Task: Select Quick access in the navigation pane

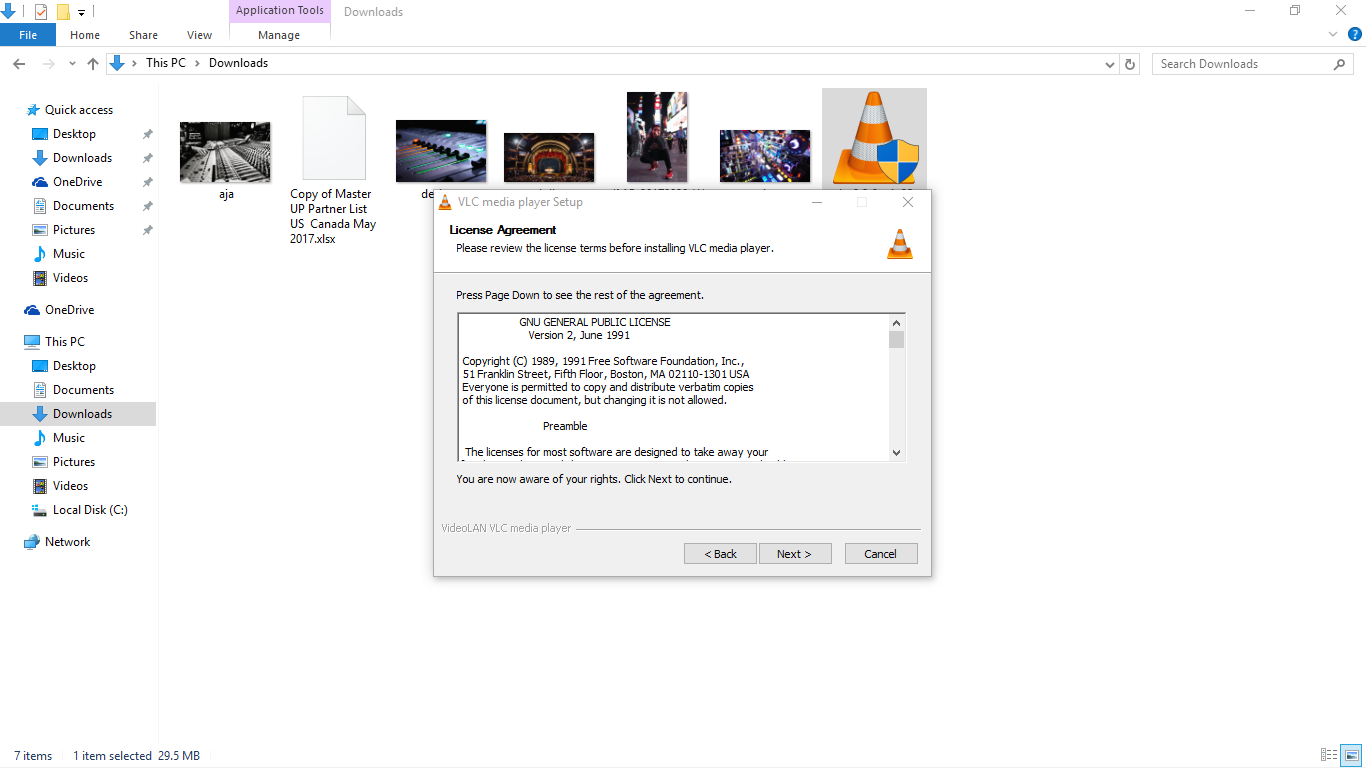Action: pos(79,110)
